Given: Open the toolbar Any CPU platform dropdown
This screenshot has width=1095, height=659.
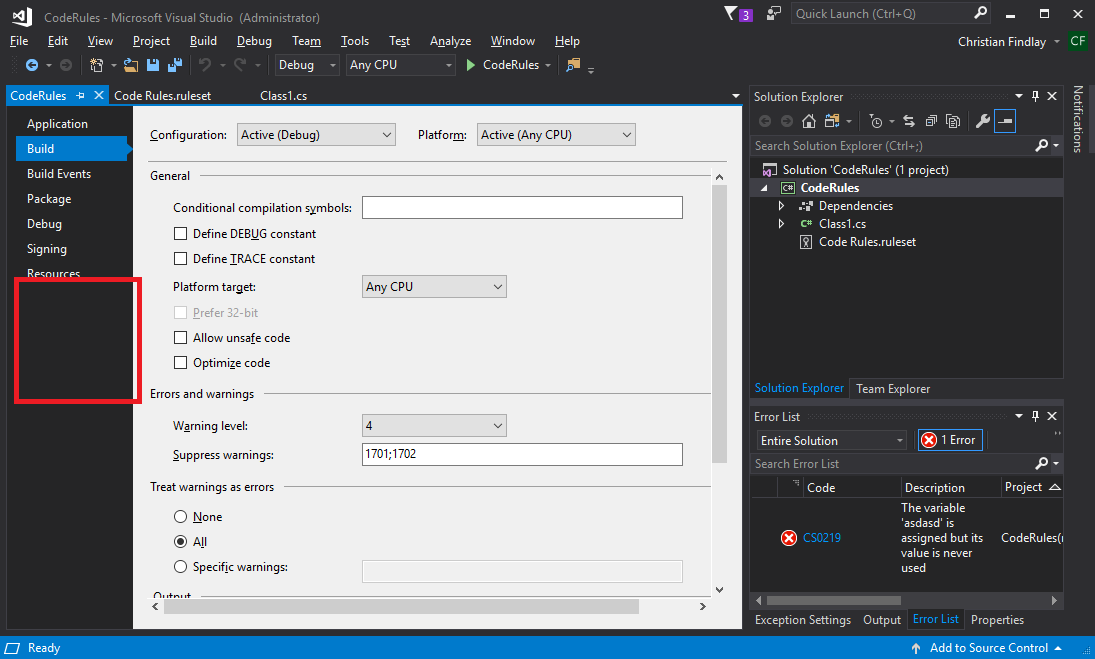Looking at the screenshot, I should coord(401,65).
